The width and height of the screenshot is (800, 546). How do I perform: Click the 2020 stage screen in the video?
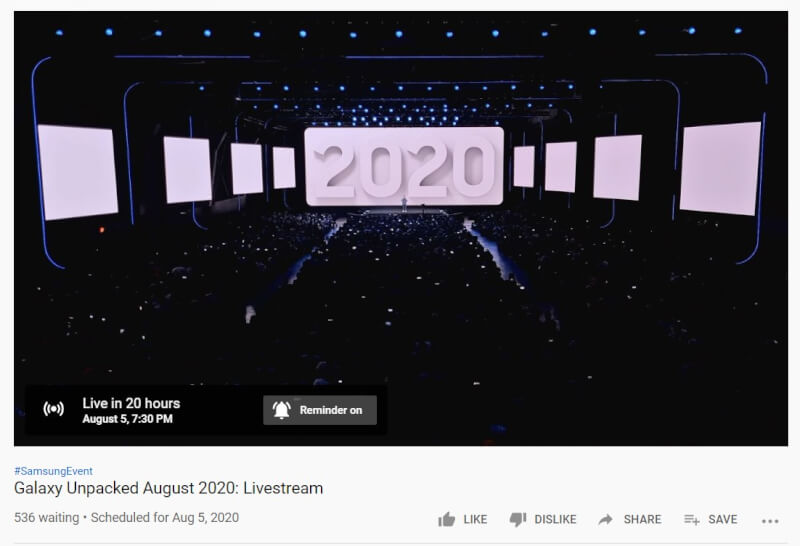(404, 166)
